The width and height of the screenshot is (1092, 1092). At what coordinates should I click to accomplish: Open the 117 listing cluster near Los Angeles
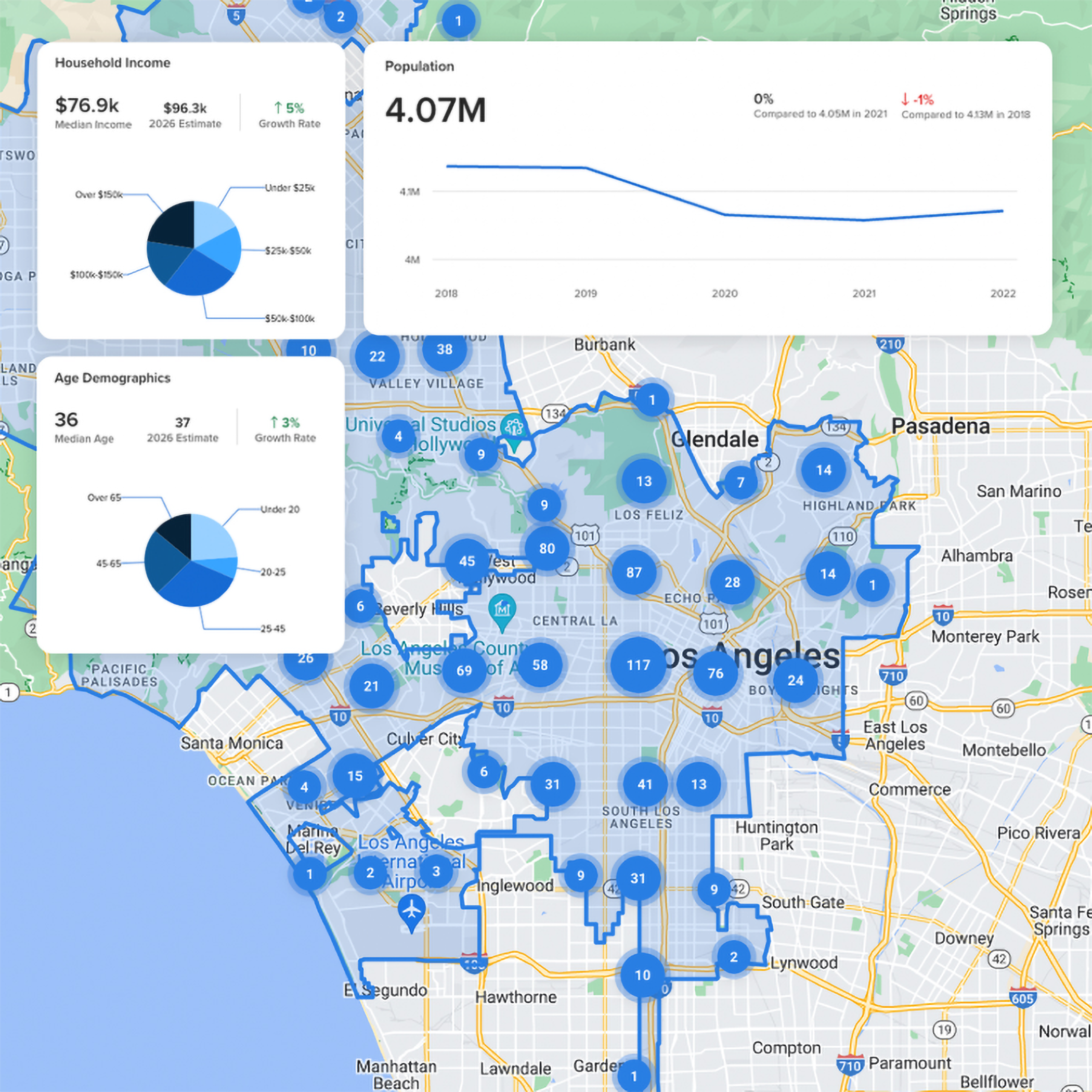(x=638, y=666)
